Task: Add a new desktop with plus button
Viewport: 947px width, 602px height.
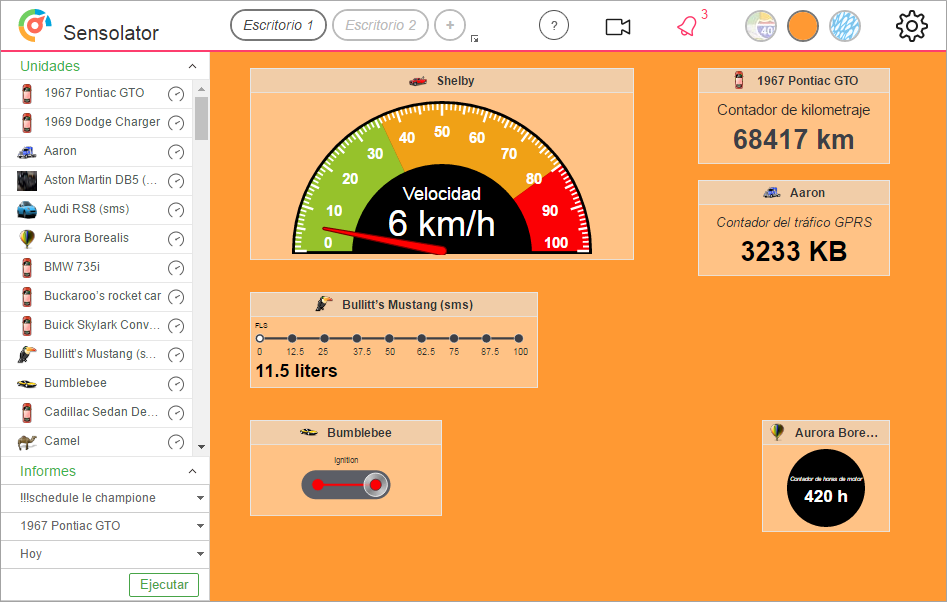Action: (x=450, y=25)
